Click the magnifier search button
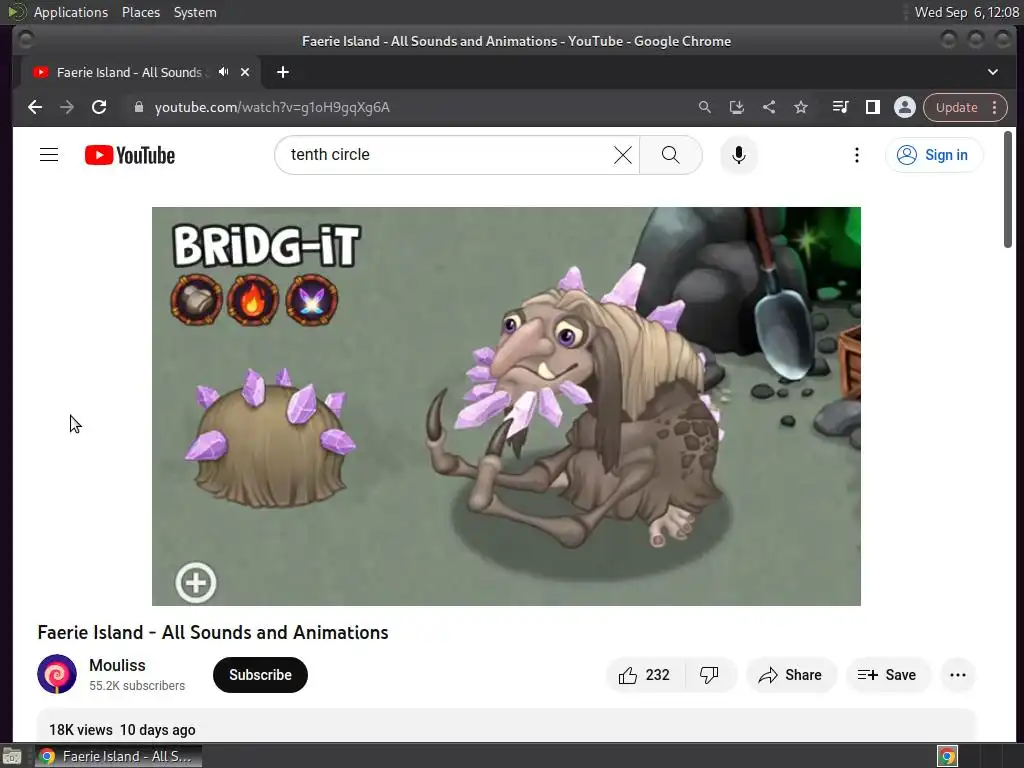The width and height of the screenshot is (1024, 768). [x=671, y=155]
